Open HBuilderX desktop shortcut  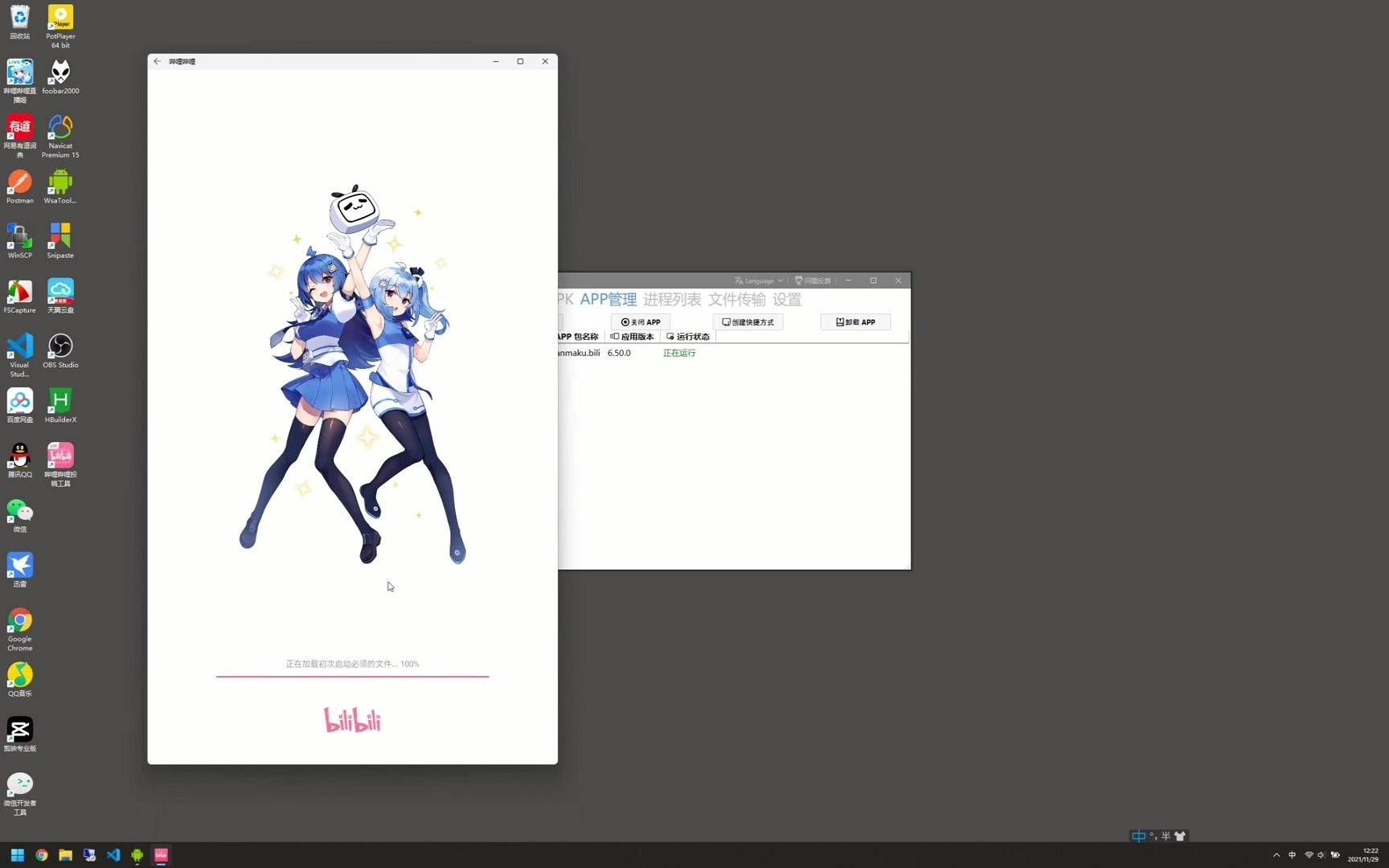pos(60,406)
